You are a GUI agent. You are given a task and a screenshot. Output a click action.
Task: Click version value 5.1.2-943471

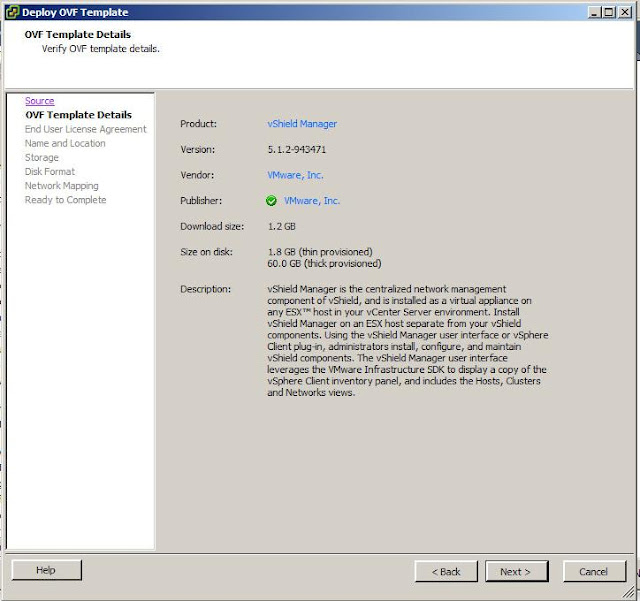(x=297, y=149)
